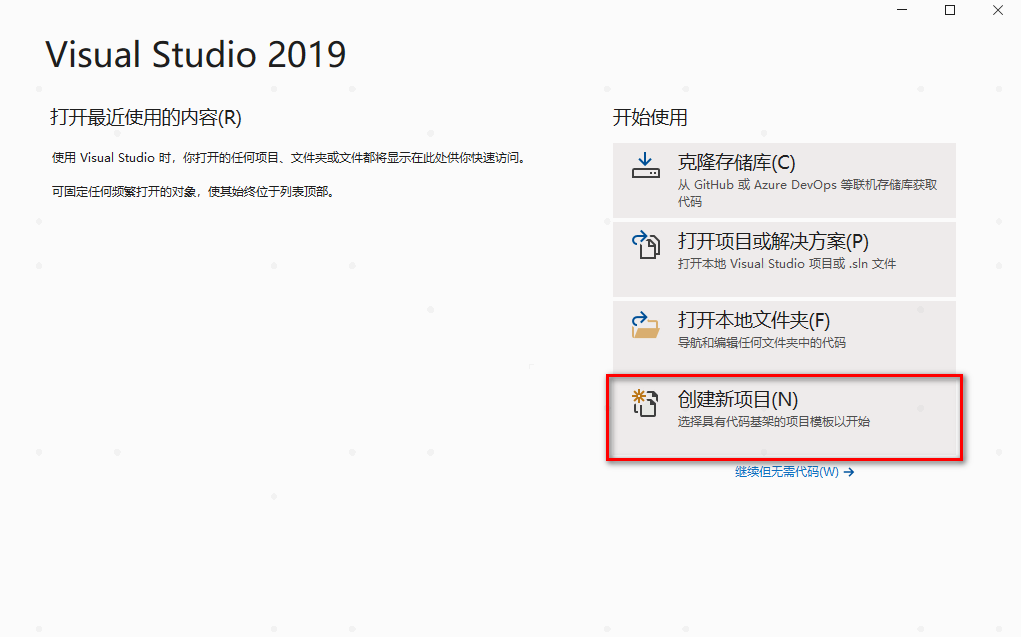This screenshot has height=637, width=1021.
Task: Click text 选择具有代码基架的项目模板以开始
Action: coord(774,422)
